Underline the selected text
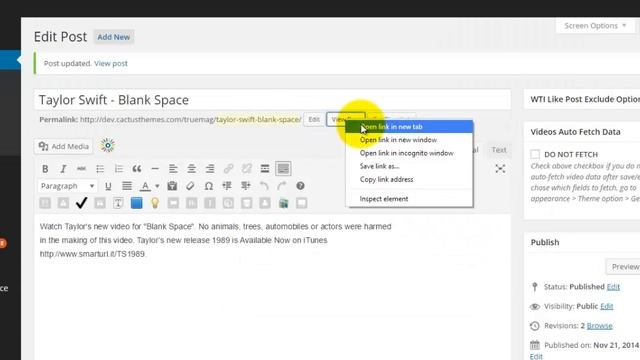Viewport: 640px width, 360px height. click(108, 186)
